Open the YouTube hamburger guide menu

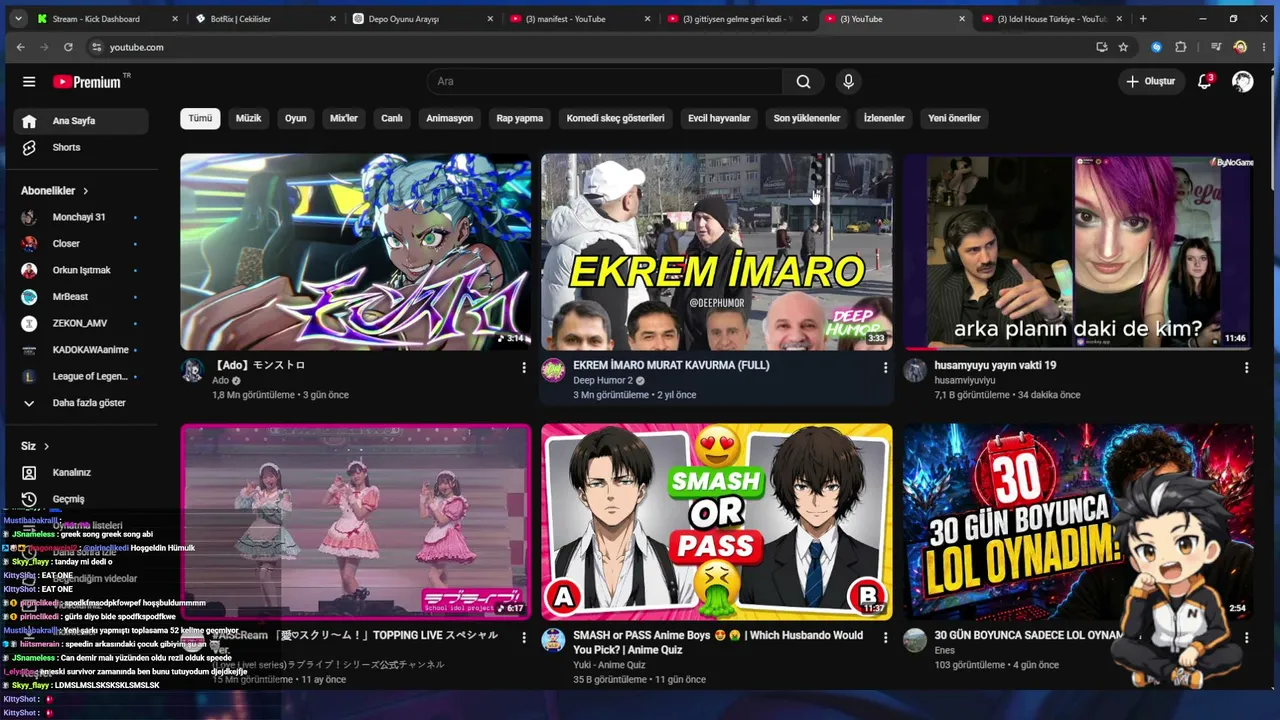pos(29,82)
